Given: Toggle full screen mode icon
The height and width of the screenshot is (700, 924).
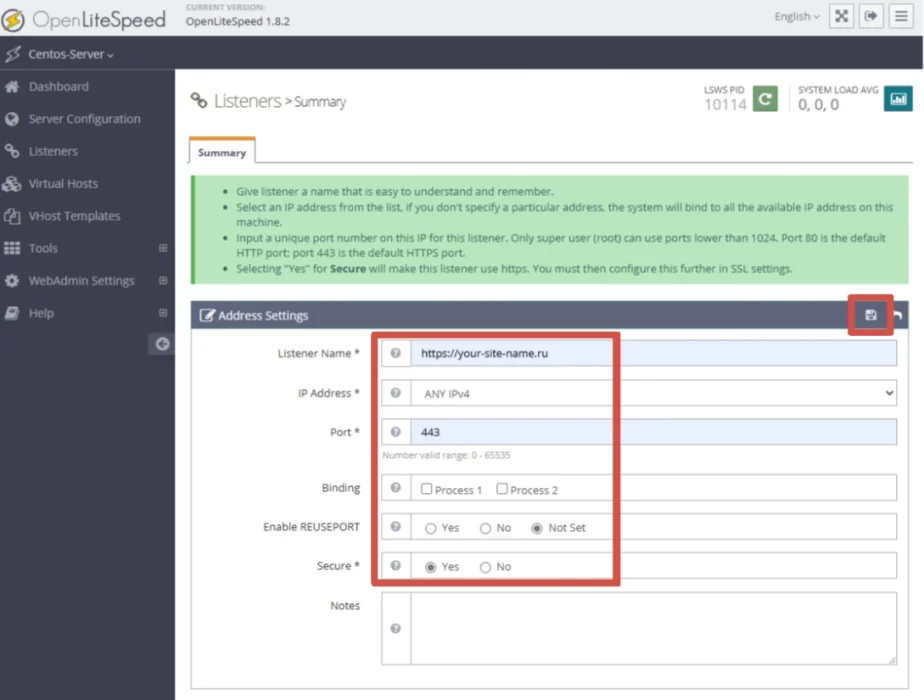Looking at the screenshot, I should pyautogui.click(x=841, y=16).
